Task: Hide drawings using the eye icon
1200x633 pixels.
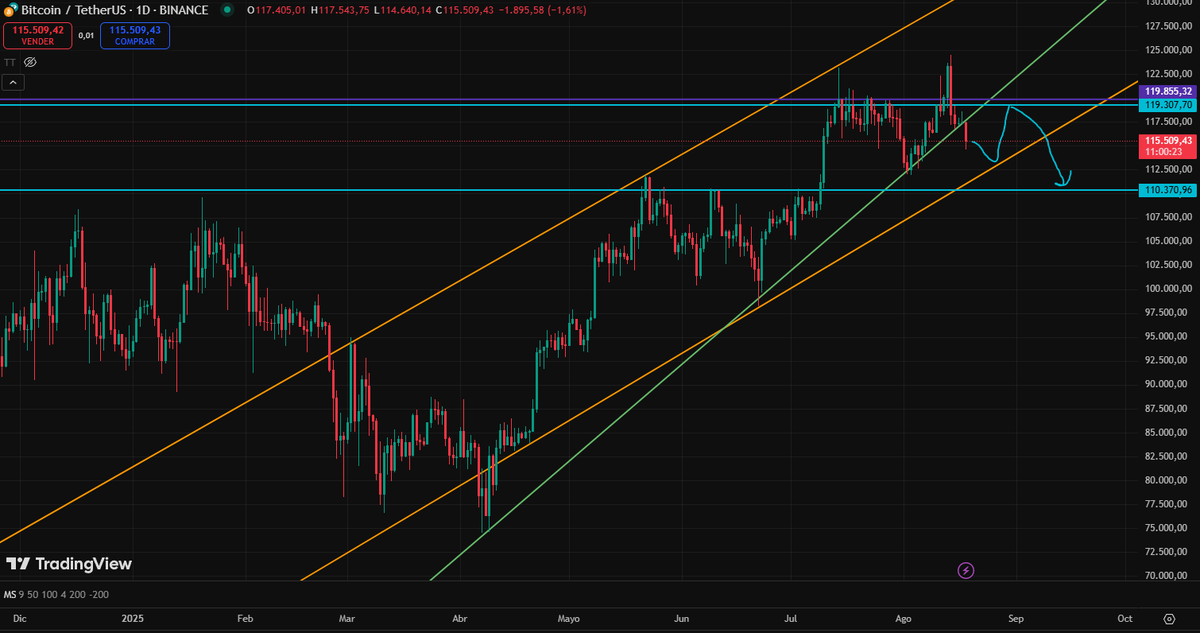Action: tap(29, 62)
